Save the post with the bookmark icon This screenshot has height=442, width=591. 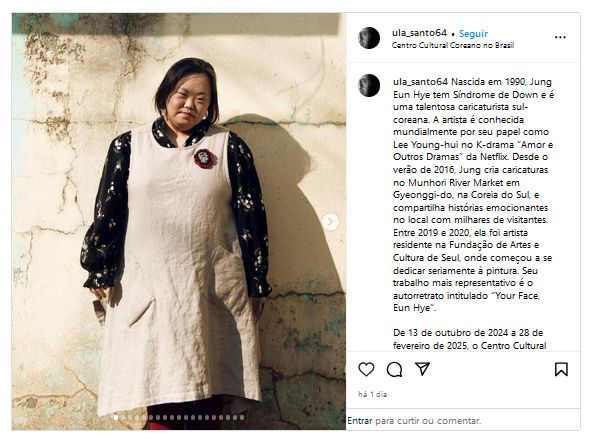(561, 369)
